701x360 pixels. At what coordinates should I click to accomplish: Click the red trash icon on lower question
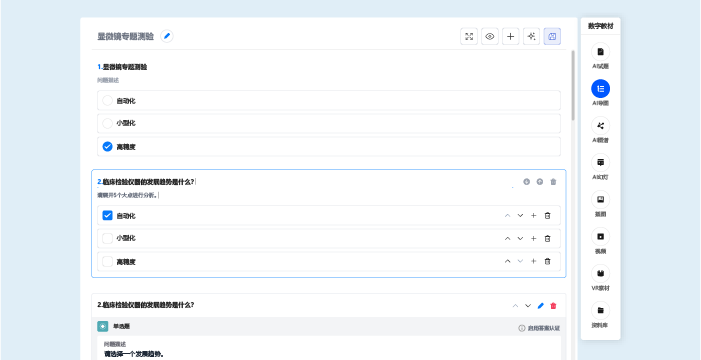pyautogui.click(x=553, y=306)
